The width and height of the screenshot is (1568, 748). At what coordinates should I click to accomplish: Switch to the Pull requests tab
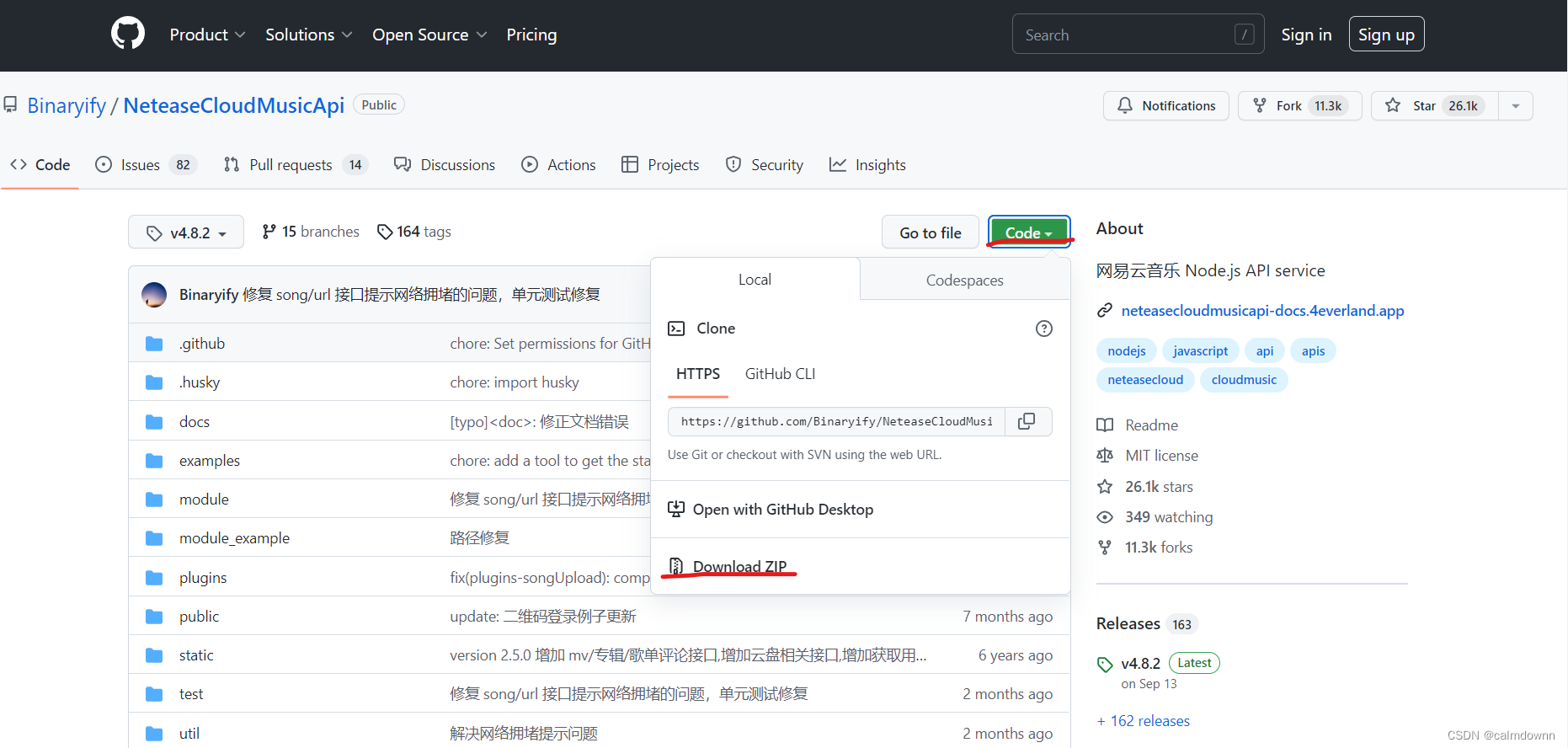pos(296,165)
